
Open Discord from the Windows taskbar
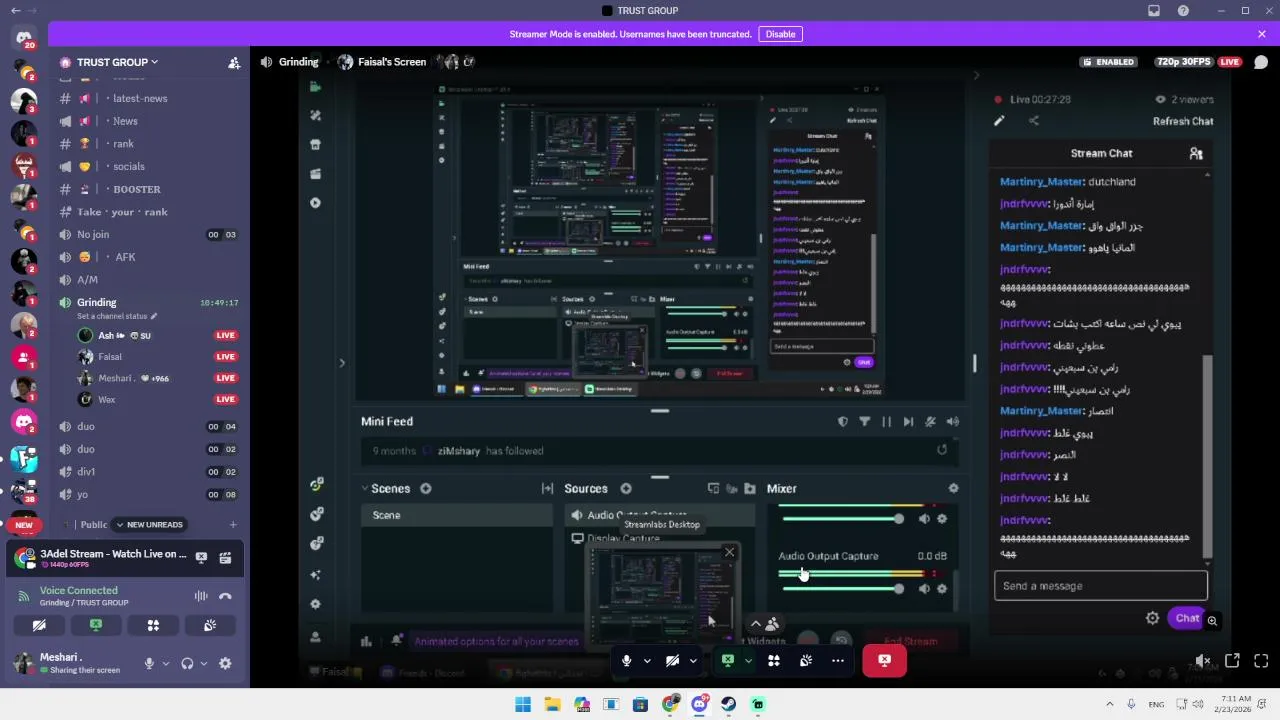pyautogui.click(x=699, y=704)
